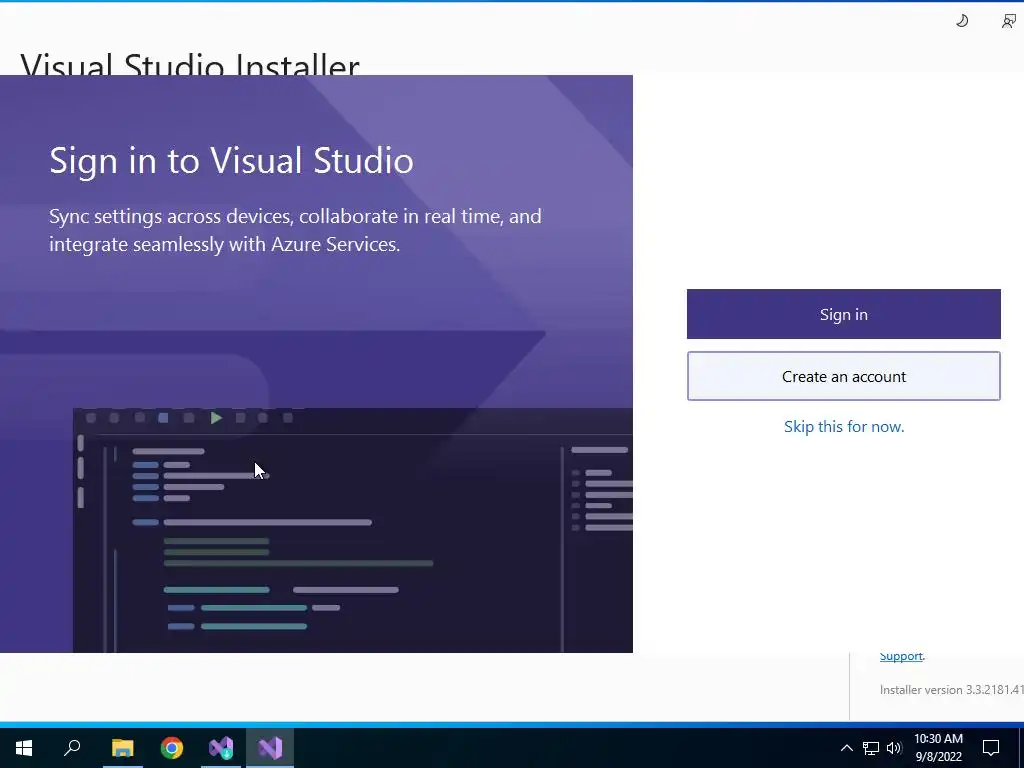Switch to Google Chrome on the taskbar
This screenshot has height=768, width=1024.
pyautogui.click(x=172, y=748)
